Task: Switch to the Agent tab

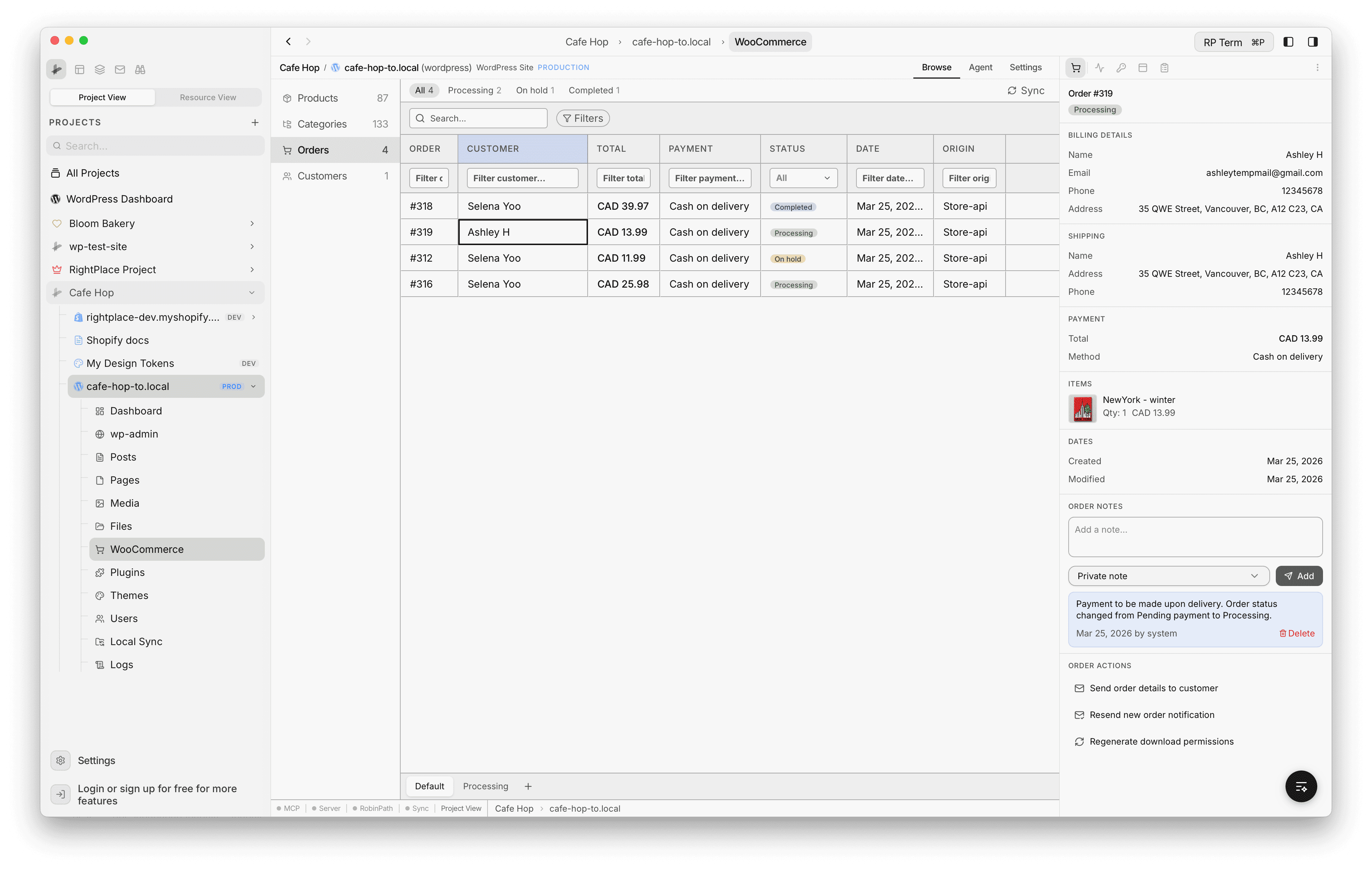Action: coord(981,67)
